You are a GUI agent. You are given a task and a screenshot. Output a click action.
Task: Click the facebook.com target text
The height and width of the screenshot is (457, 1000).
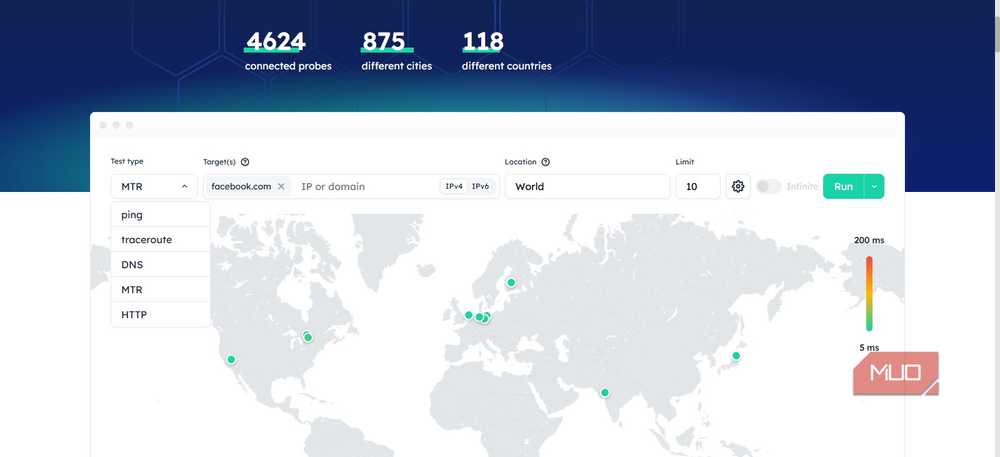tap(241, 187)
